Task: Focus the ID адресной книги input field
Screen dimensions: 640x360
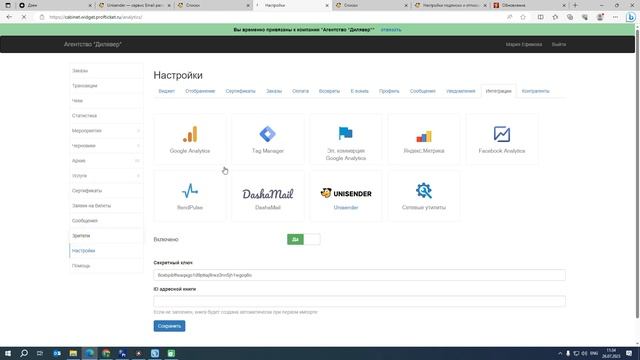Action: coord(360,301)
